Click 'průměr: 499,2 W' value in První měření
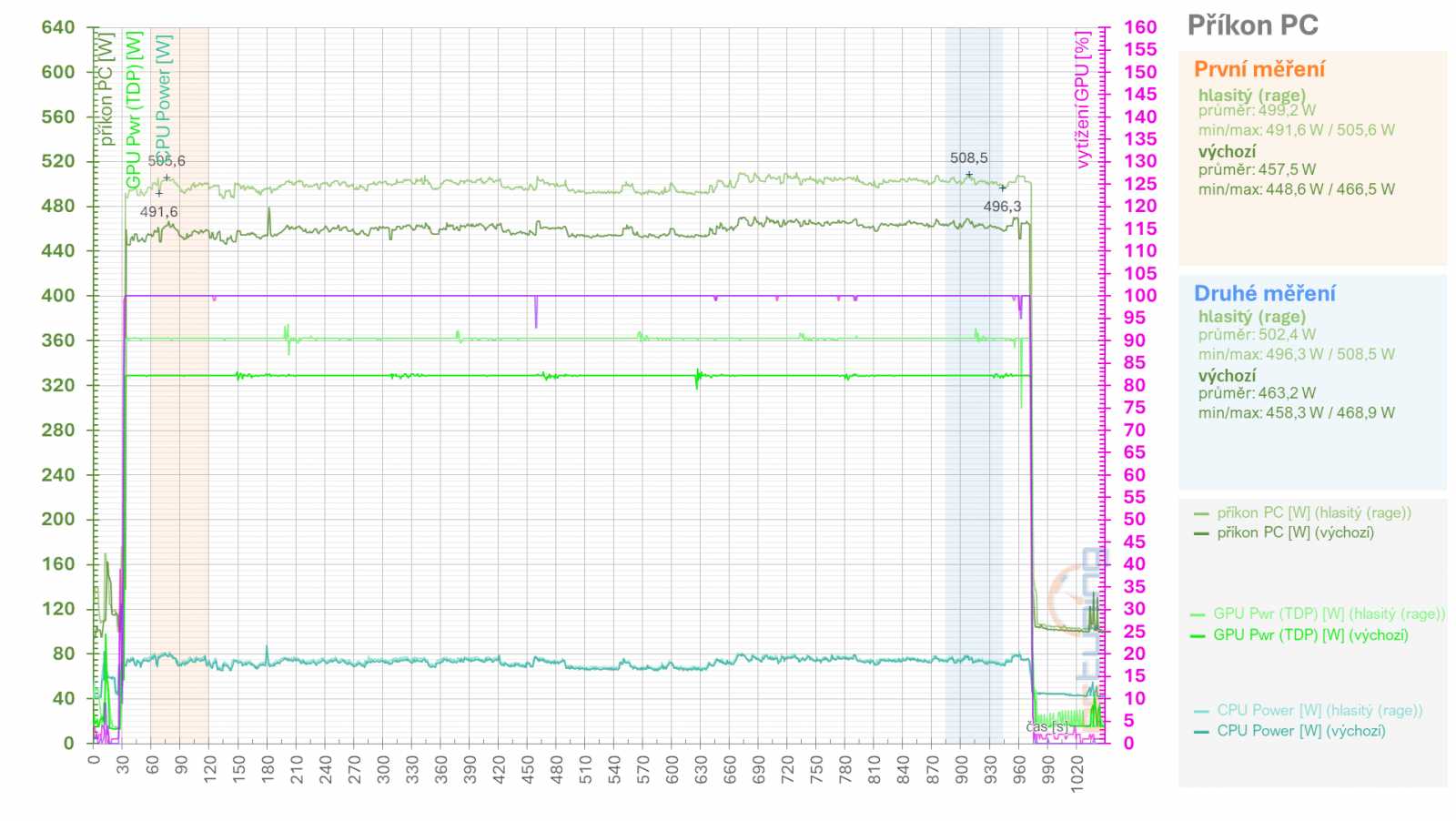This screenshot has width=1456, height=821. (x=1257, y=110)
